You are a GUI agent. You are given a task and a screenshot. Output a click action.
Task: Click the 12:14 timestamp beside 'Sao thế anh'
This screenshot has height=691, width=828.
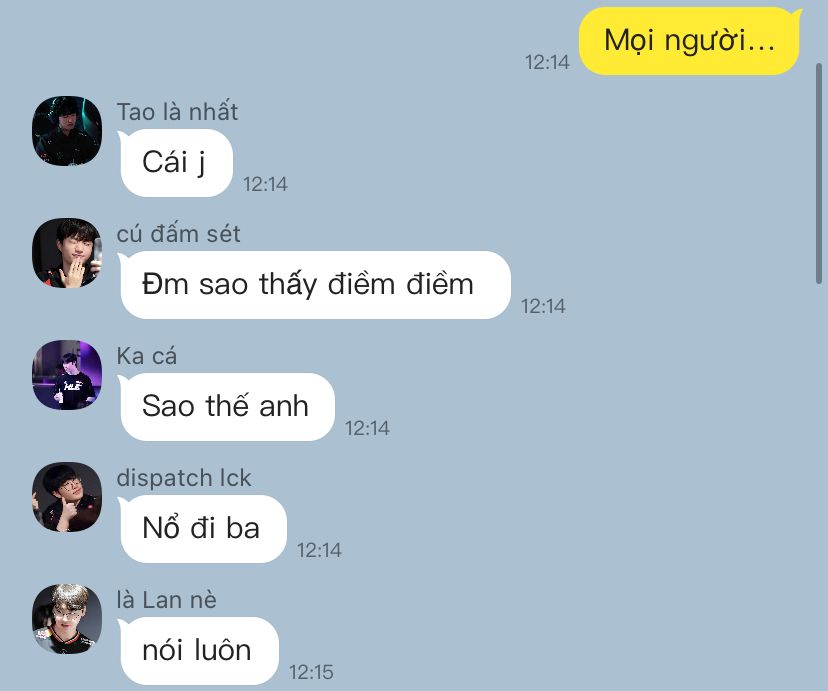(367, 428)
